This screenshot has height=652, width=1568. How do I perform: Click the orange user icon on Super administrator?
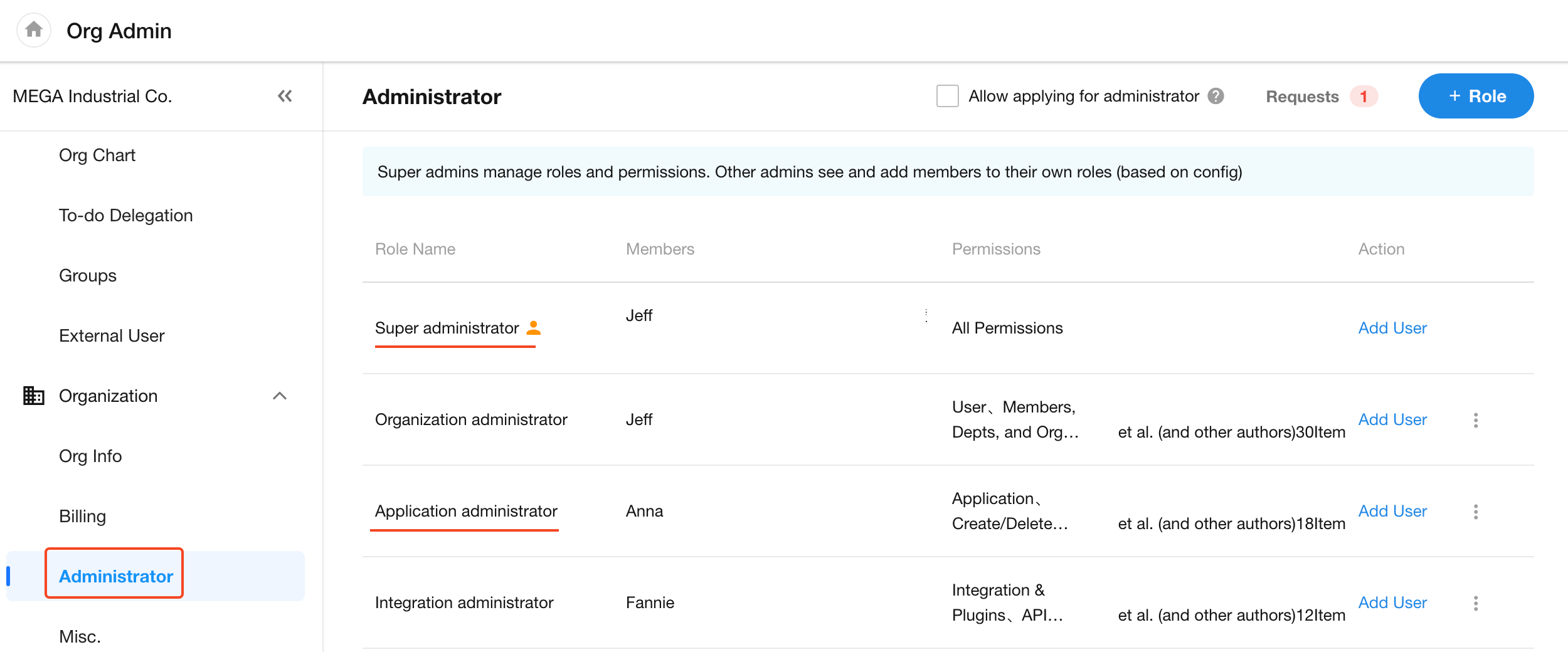(533, 328)
